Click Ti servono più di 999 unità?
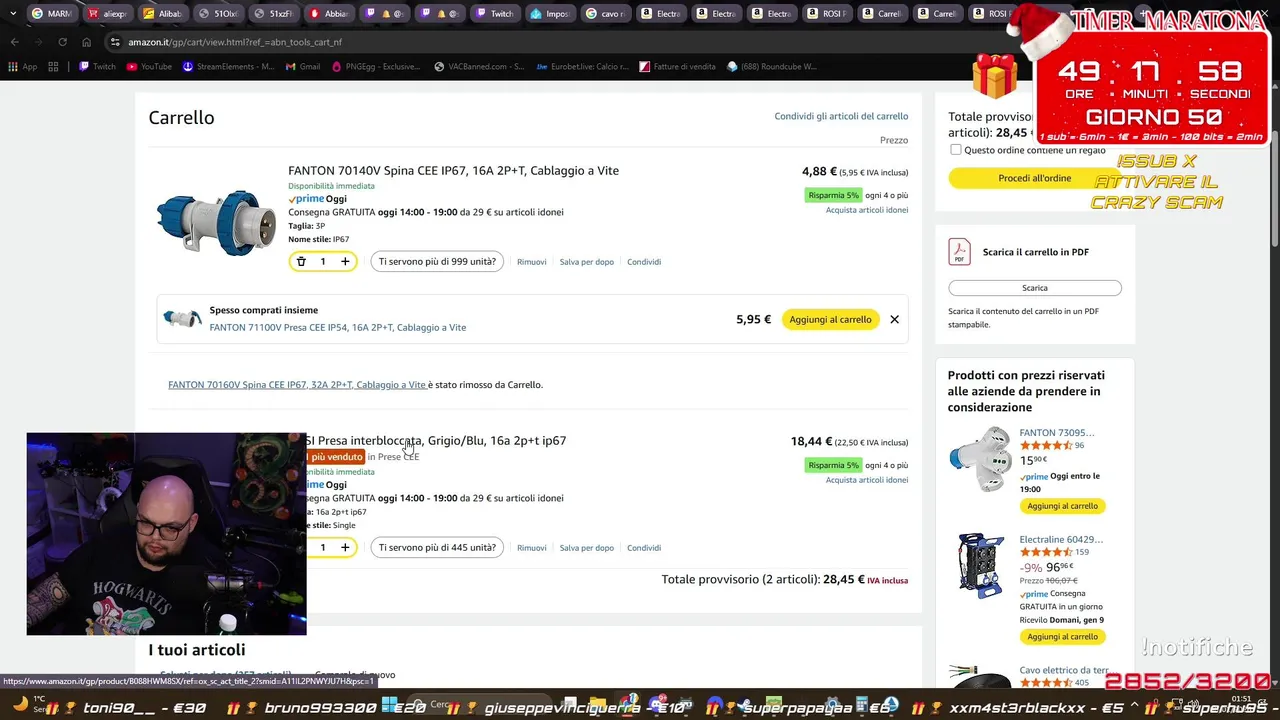Viewport: 1280px width, 720px height. pyautogui.click(x=437, y=262)
